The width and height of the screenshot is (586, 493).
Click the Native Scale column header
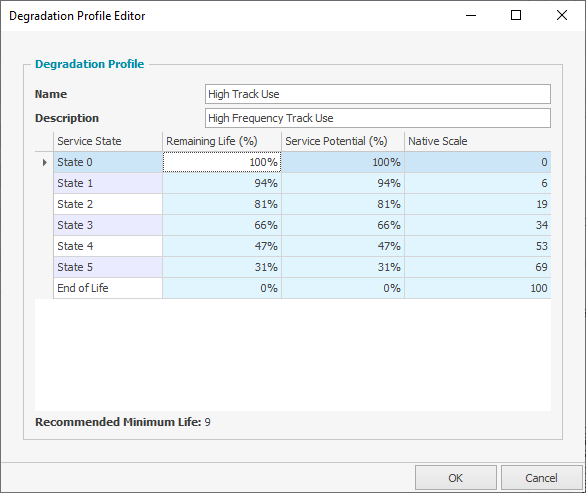pyautogui.click(x=478, y=141)
